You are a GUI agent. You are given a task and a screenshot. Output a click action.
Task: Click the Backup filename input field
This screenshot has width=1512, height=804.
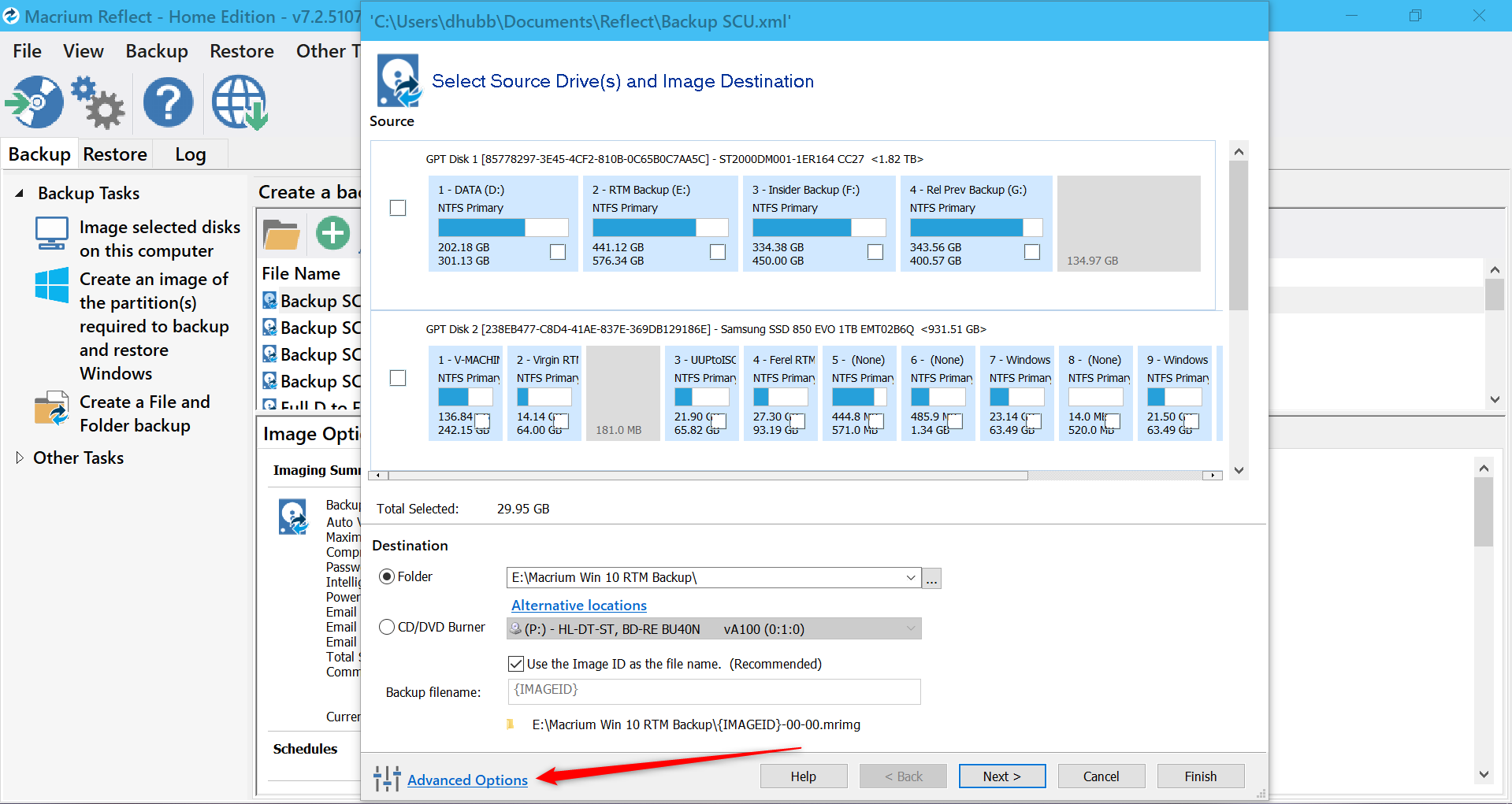[x=714, y=691]
